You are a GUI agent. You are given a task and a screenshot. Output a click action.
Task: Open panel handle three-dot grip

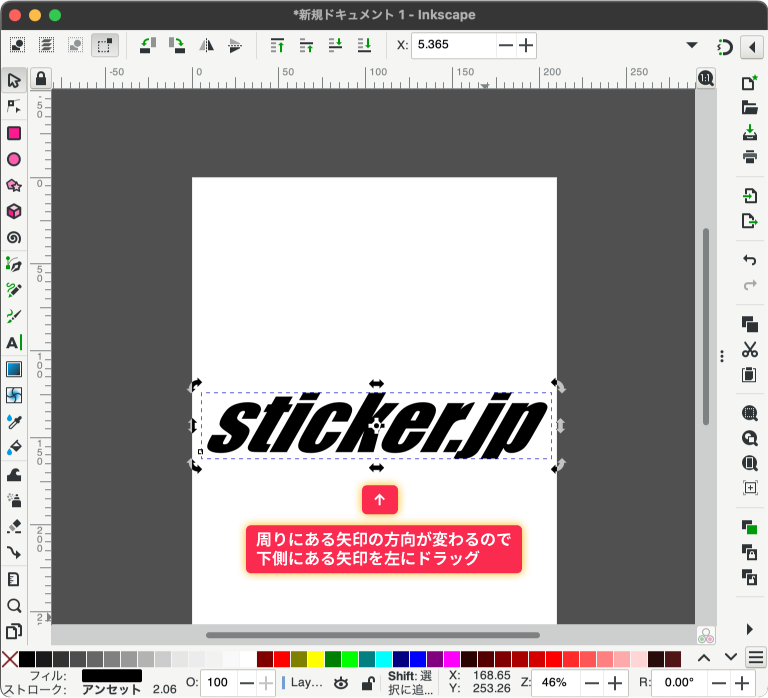click(722, 356)
